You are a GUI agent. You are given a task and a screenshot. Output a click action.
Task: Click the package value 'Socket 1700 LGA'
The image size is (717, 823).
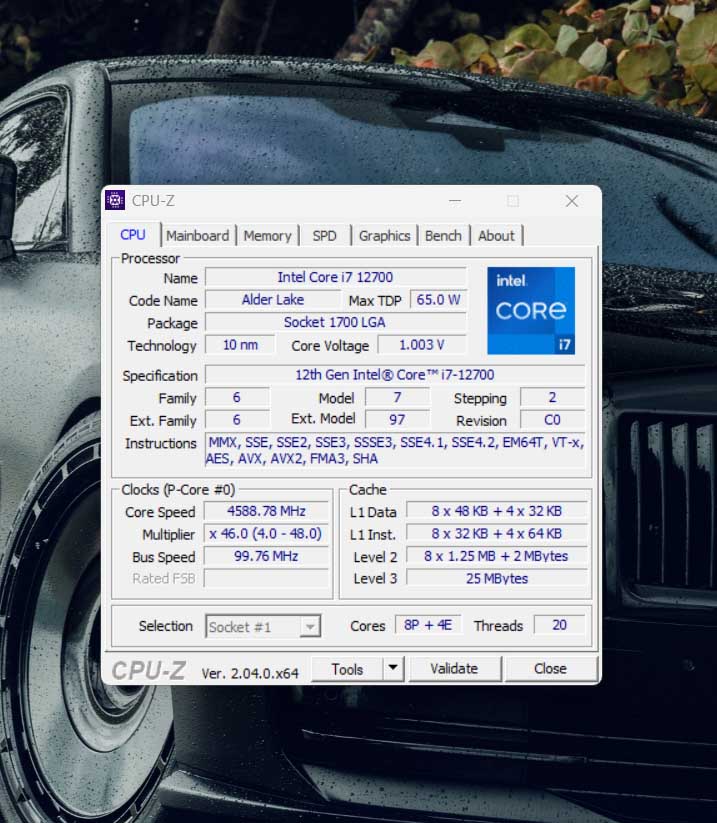[x=335, y=322]
